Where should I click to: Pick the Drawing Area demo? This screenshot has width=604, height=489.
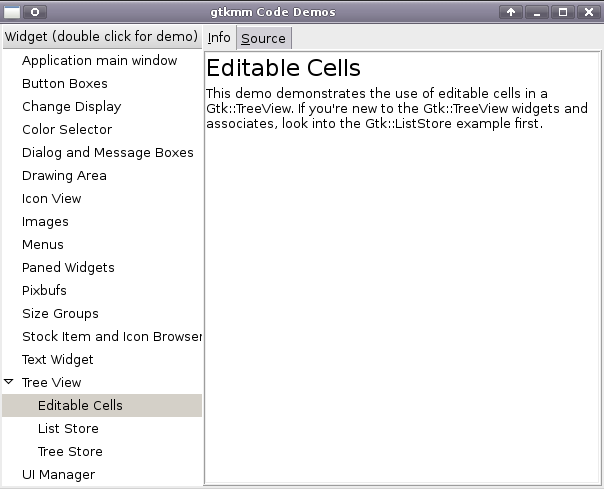tap(64, 176)
